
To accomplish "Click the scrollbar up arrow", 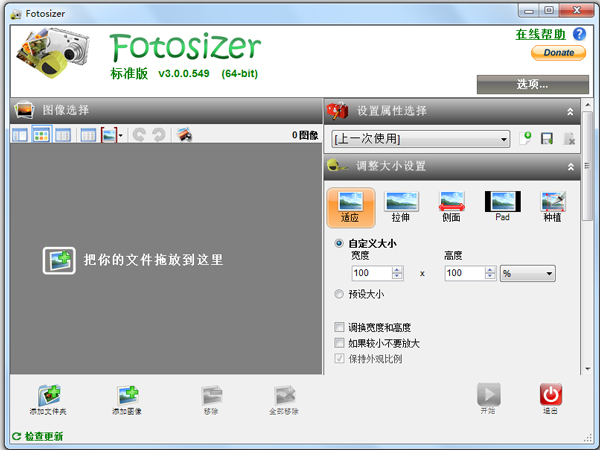I will [x=587, y=104].
